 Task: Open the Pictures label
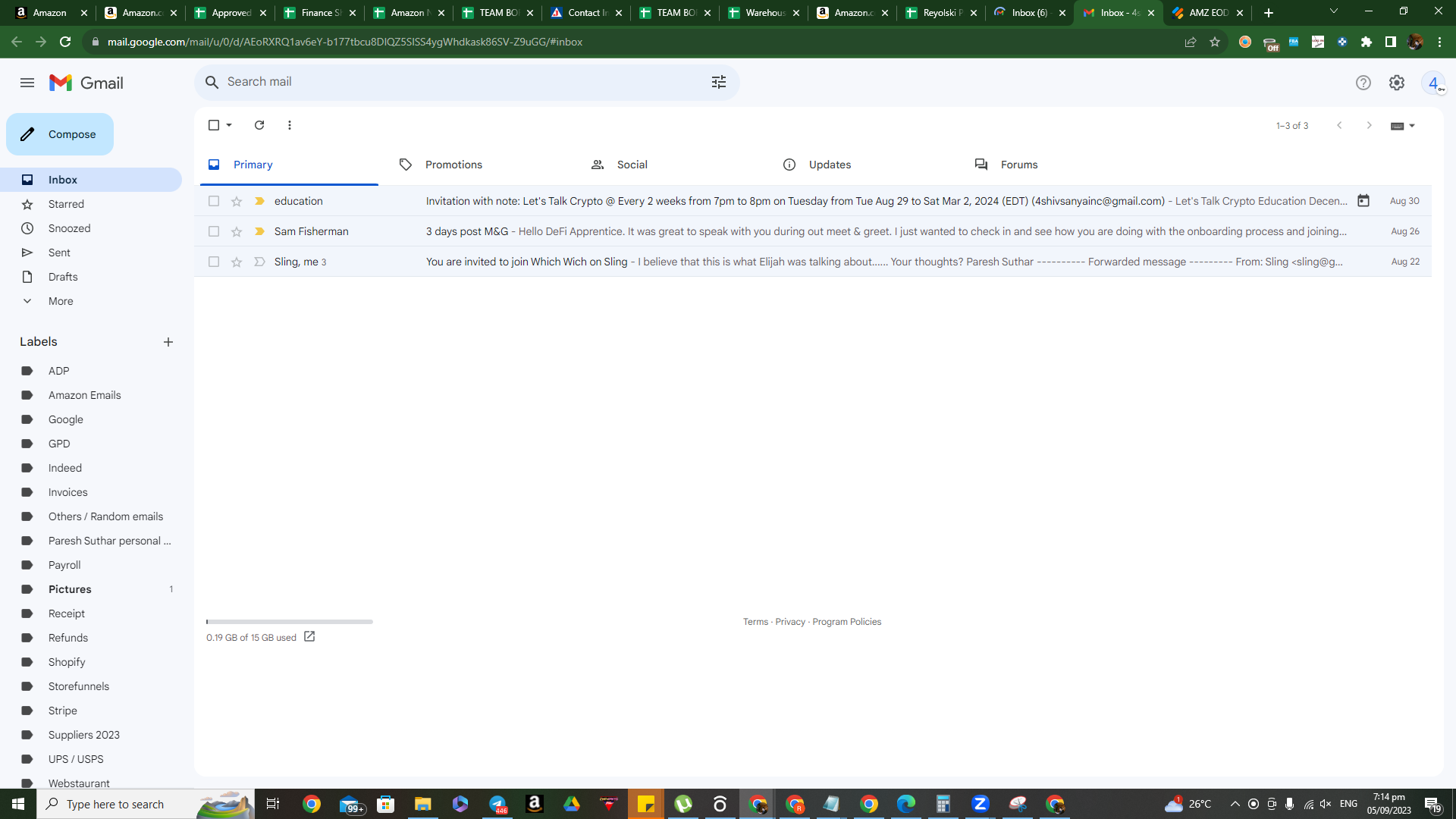91,589
